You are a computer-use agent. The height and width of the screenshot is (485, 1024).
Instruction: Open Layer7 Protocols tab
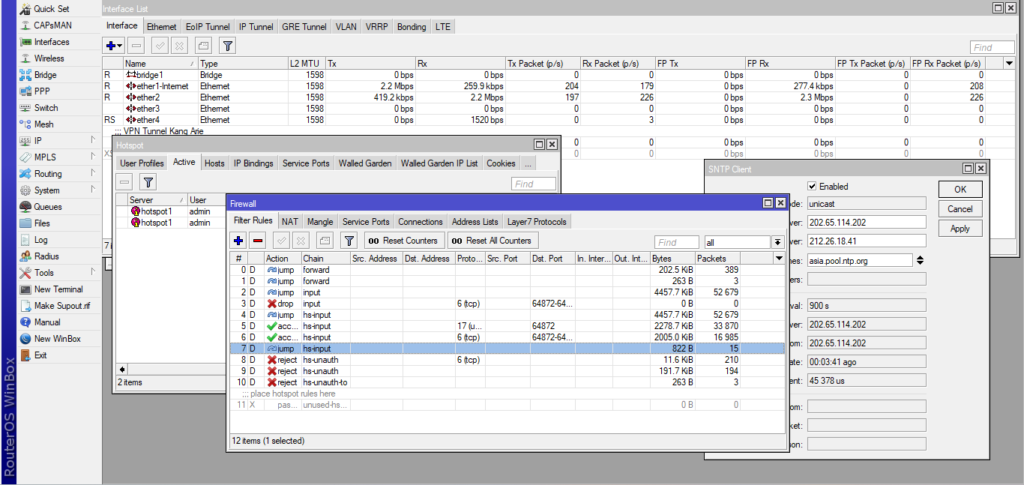(537, 221)
